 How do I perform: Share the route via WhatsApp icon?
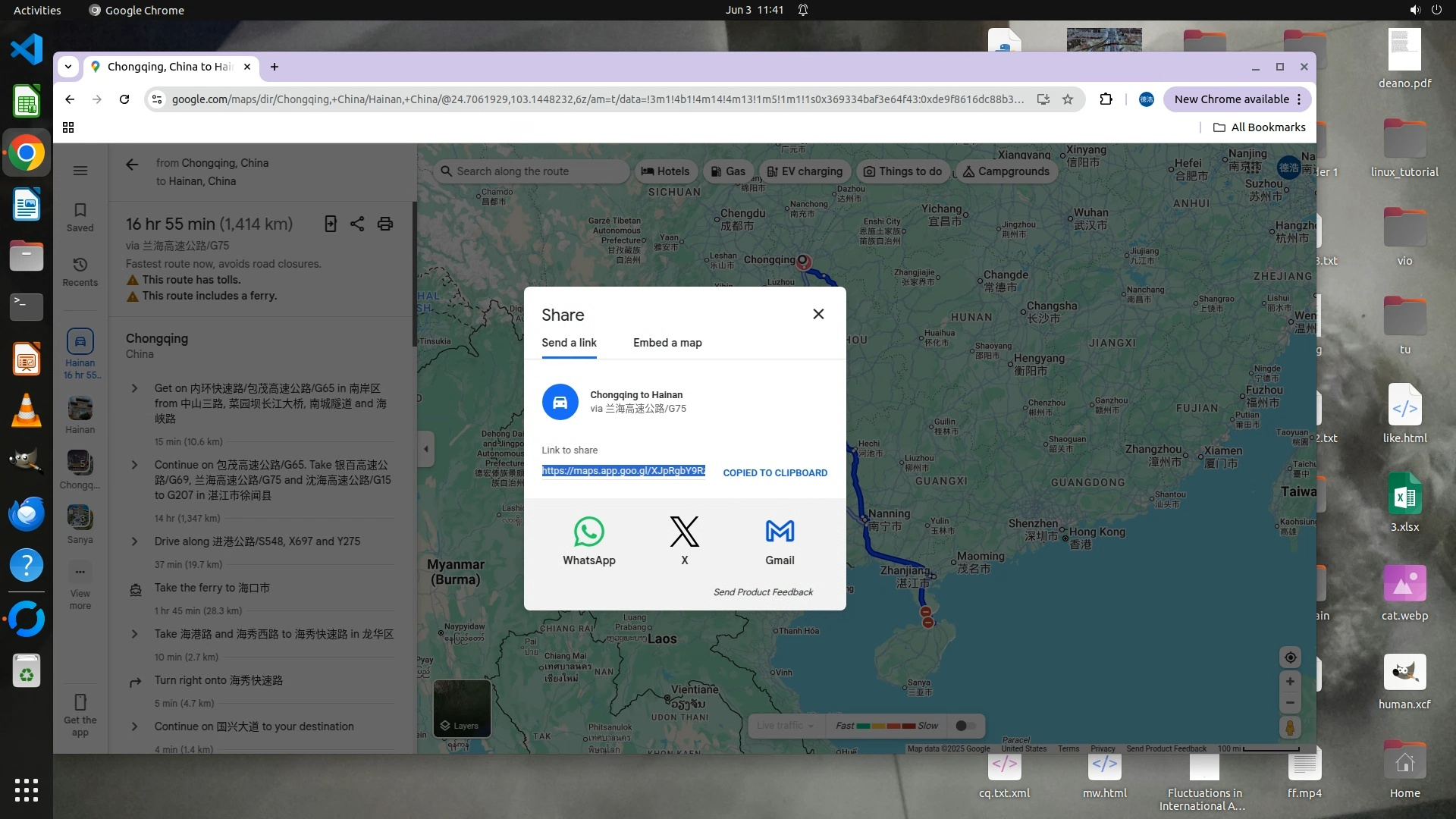pyautogui.click(x=588, y=532)
